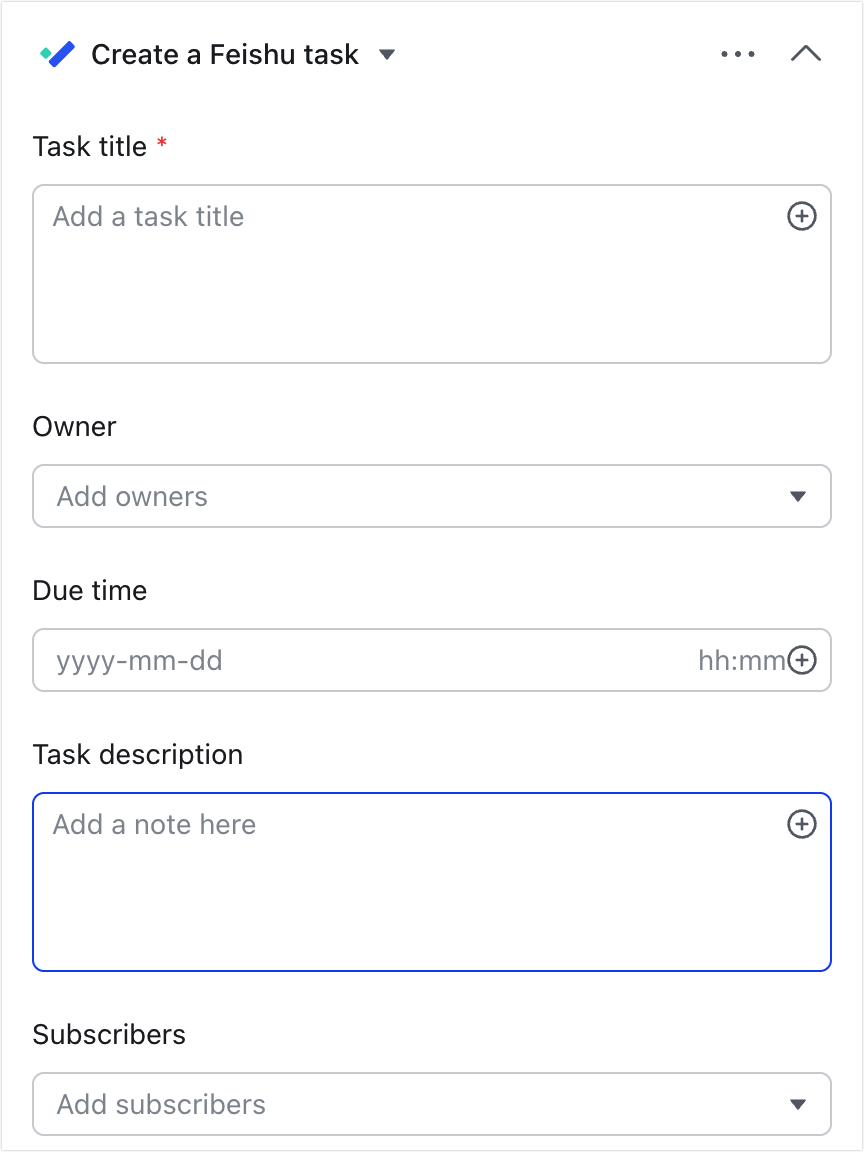Image resolution: width=864 pixels, height=1152 pixels.
Task: Select the yyyy-mm-dd date input
Action: (x=140, y=660)
